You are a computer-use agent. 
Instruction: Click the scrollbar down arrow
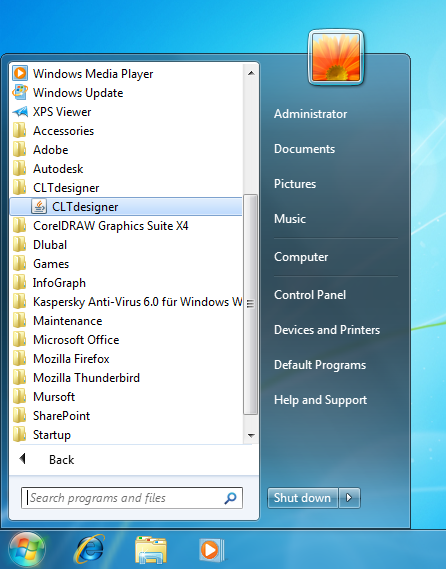(251, 435)
